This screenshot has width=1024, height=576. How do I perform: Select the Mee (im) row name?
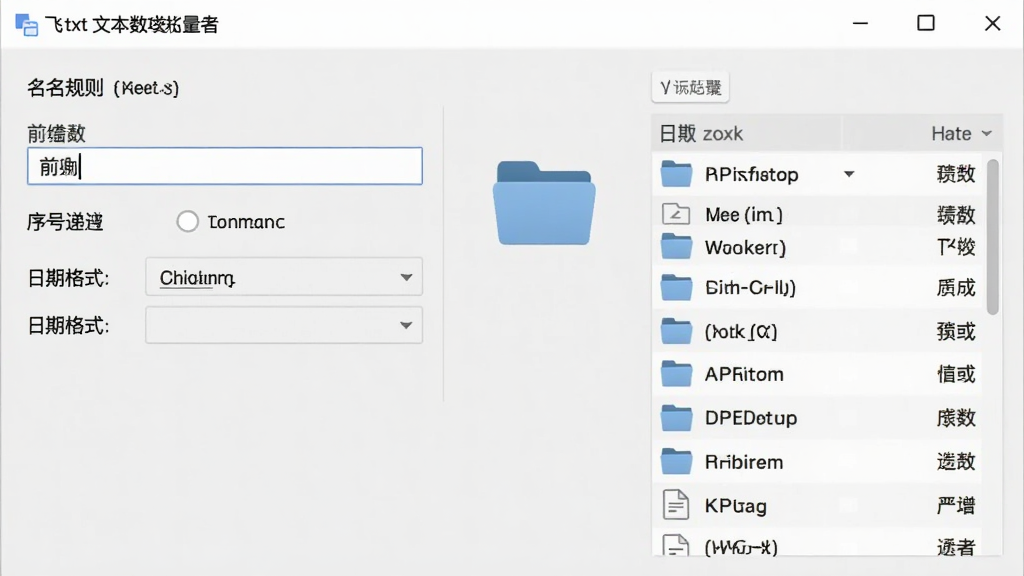744,214
